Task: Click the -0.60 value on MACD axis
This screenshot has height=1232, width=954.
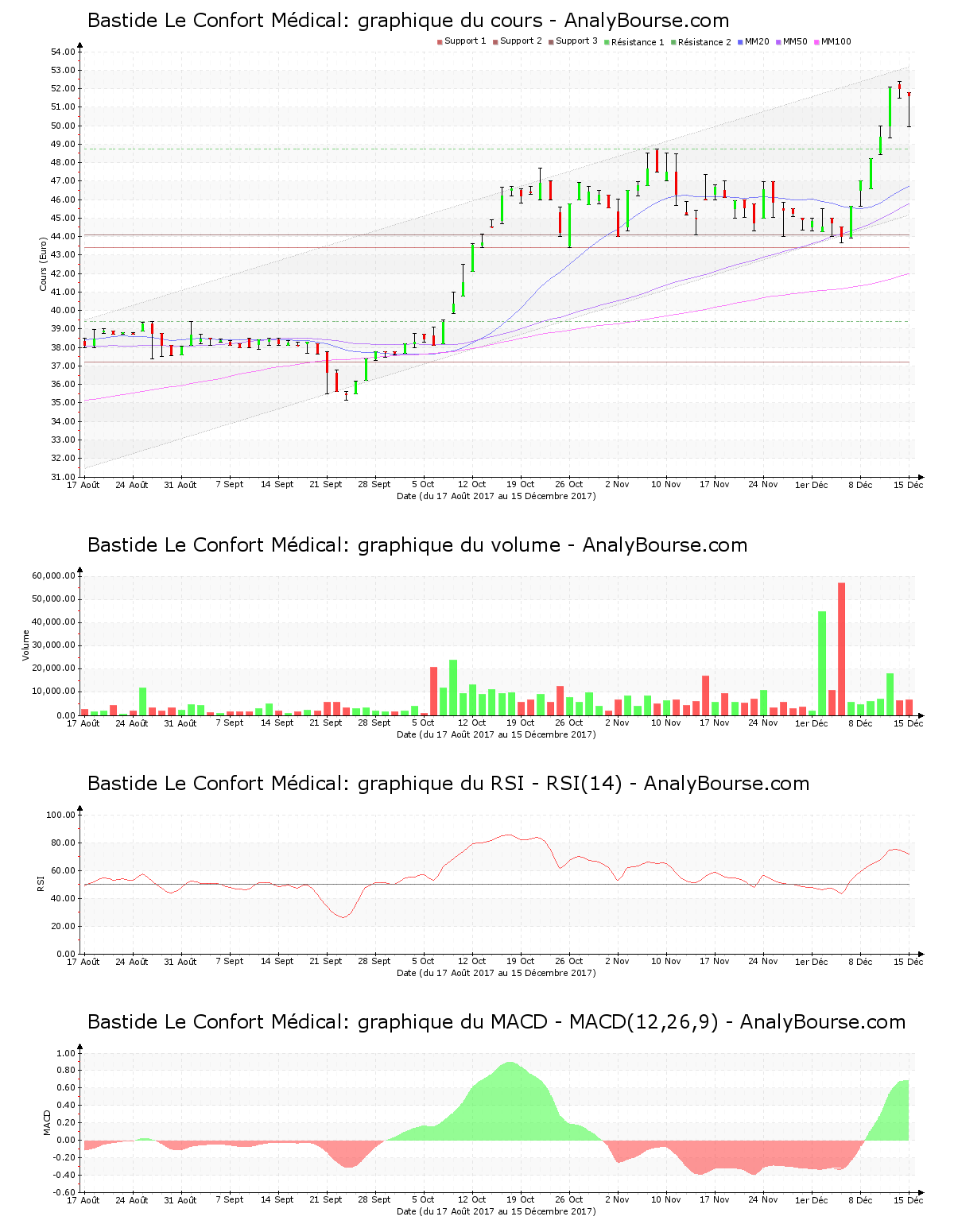Action: pyautogui.click(x=64, y=1192)
